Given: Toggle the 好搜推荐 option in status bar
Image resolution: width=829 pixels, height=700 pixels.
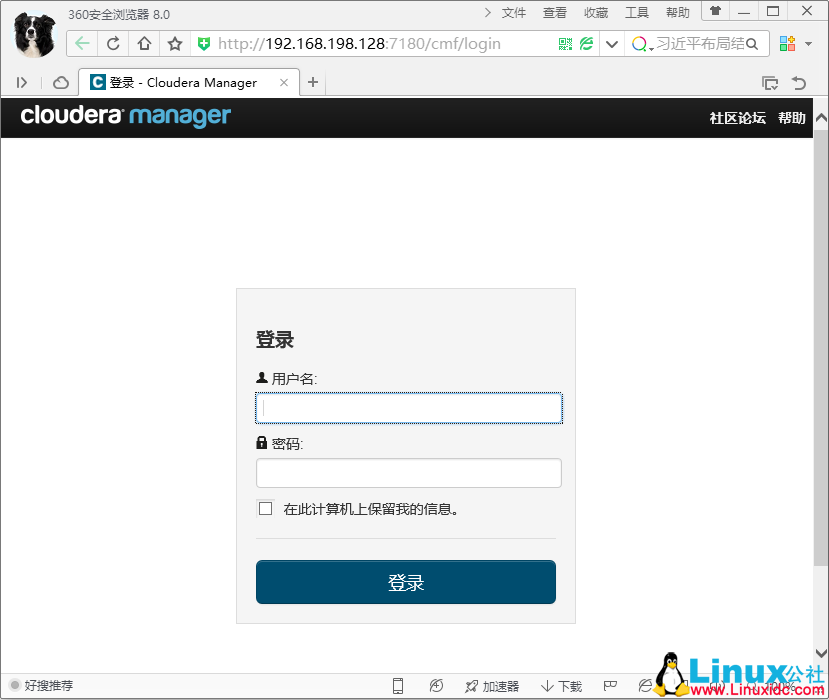Looking at the screenshot, I should pyautogui.click(x=40, y=686).
